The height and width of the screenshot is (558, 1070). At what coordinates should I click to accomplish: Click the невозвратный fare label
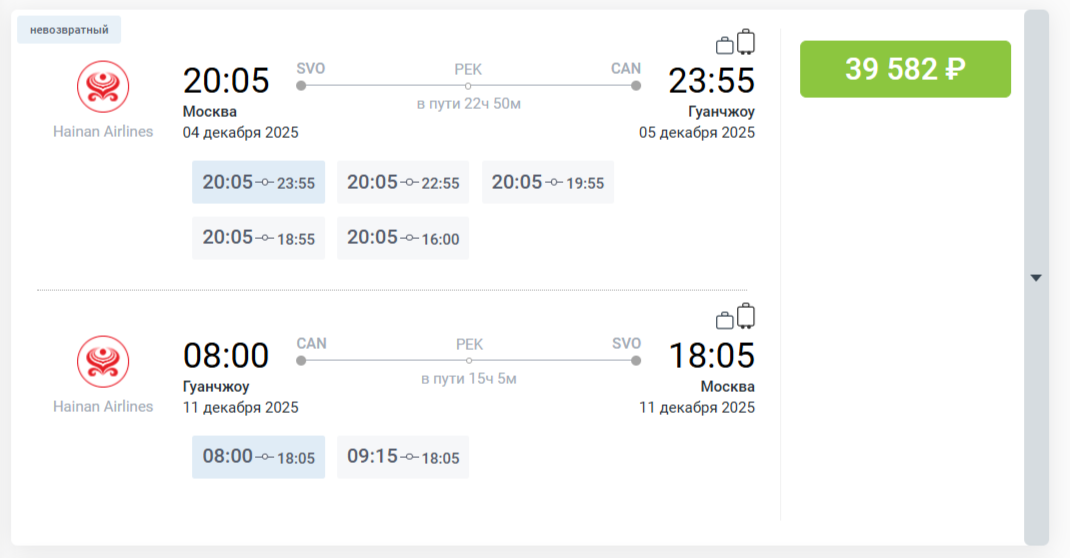point(69,30)
